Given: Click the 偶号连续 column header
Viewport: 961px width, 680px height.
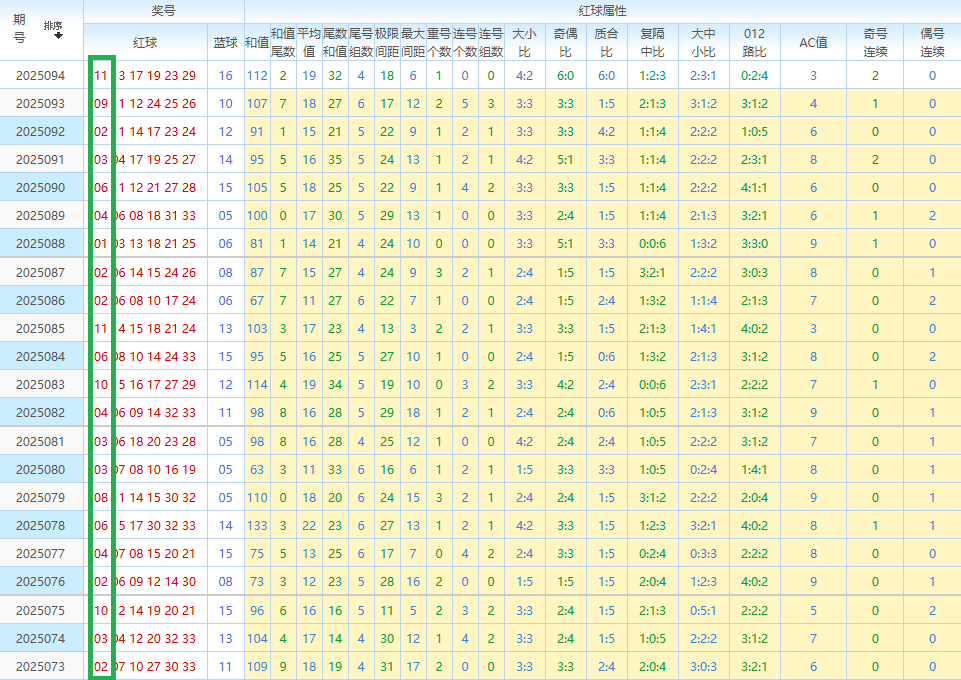Looking at the screenshot, I should 932,42.
